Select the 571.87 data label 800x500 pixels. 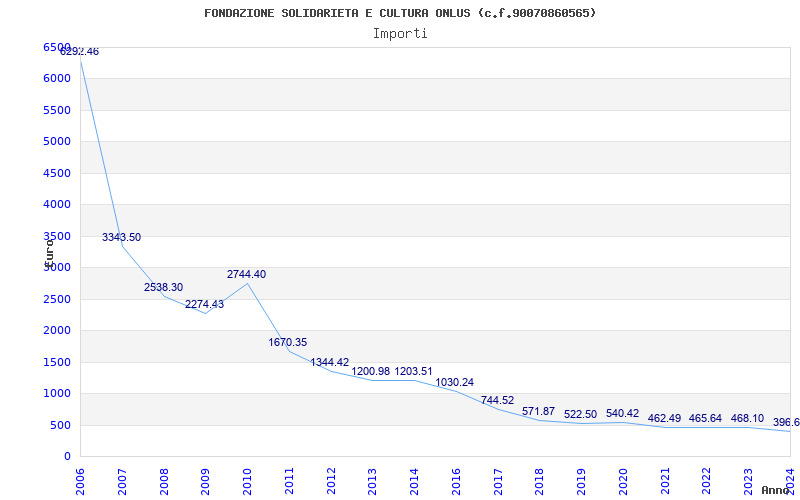pyautogui.click(x=539, y=411)
